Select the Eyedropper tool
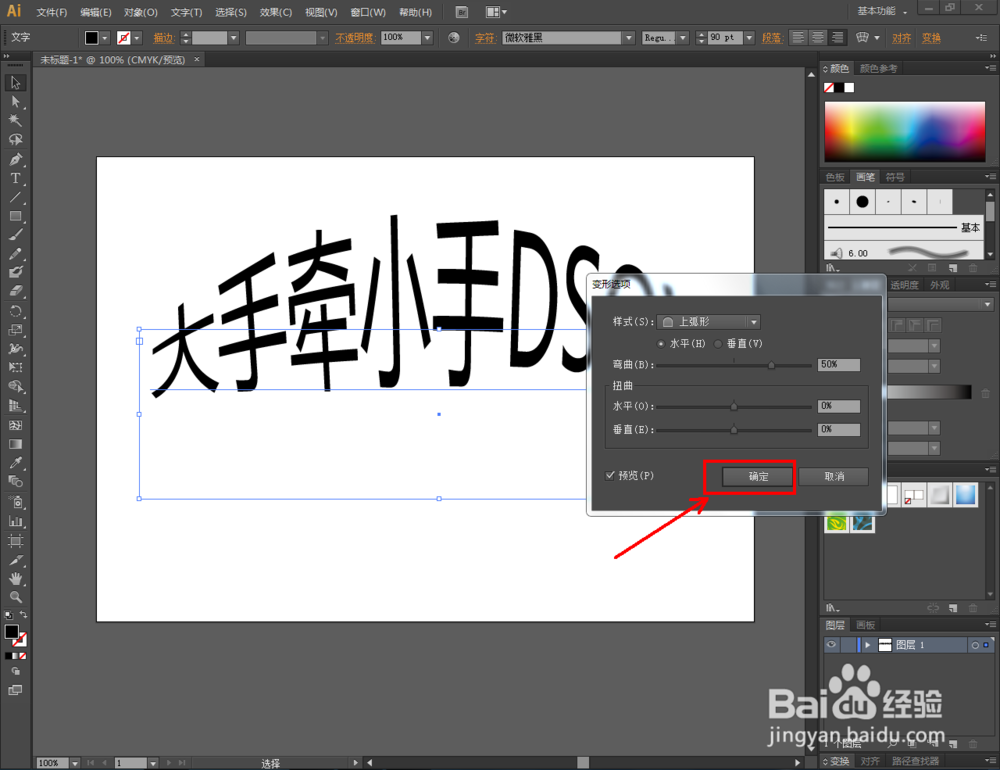1000x770 pixels. point(15,463)
